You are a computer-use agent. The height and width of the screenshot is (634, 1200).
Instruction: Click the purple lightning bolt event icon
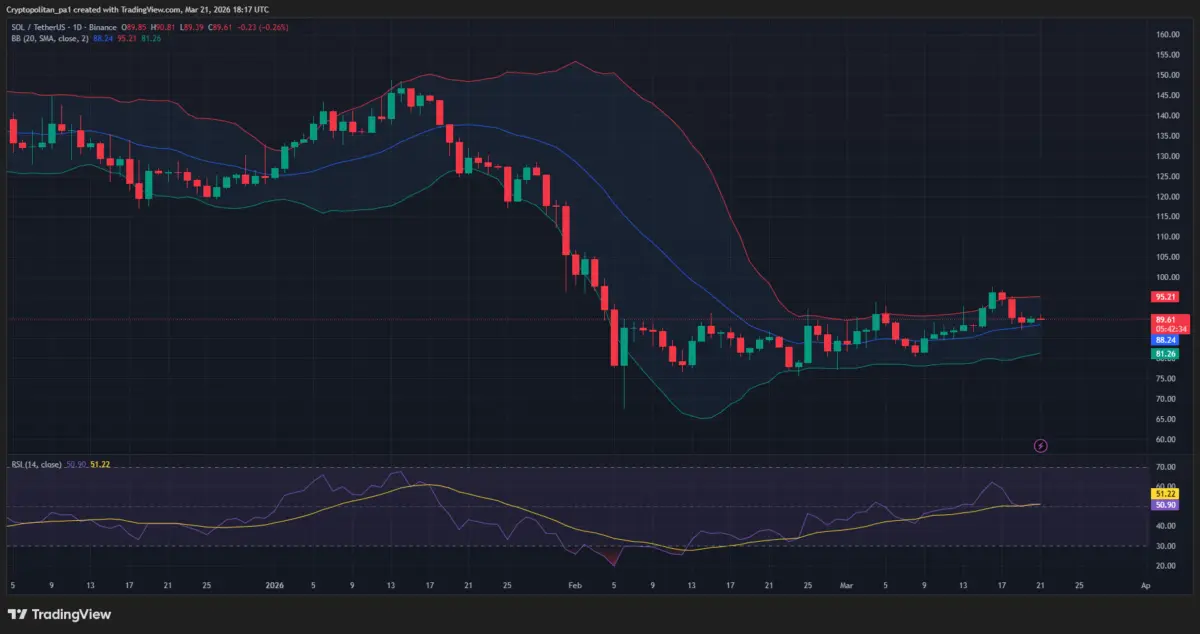[1040, 445]
